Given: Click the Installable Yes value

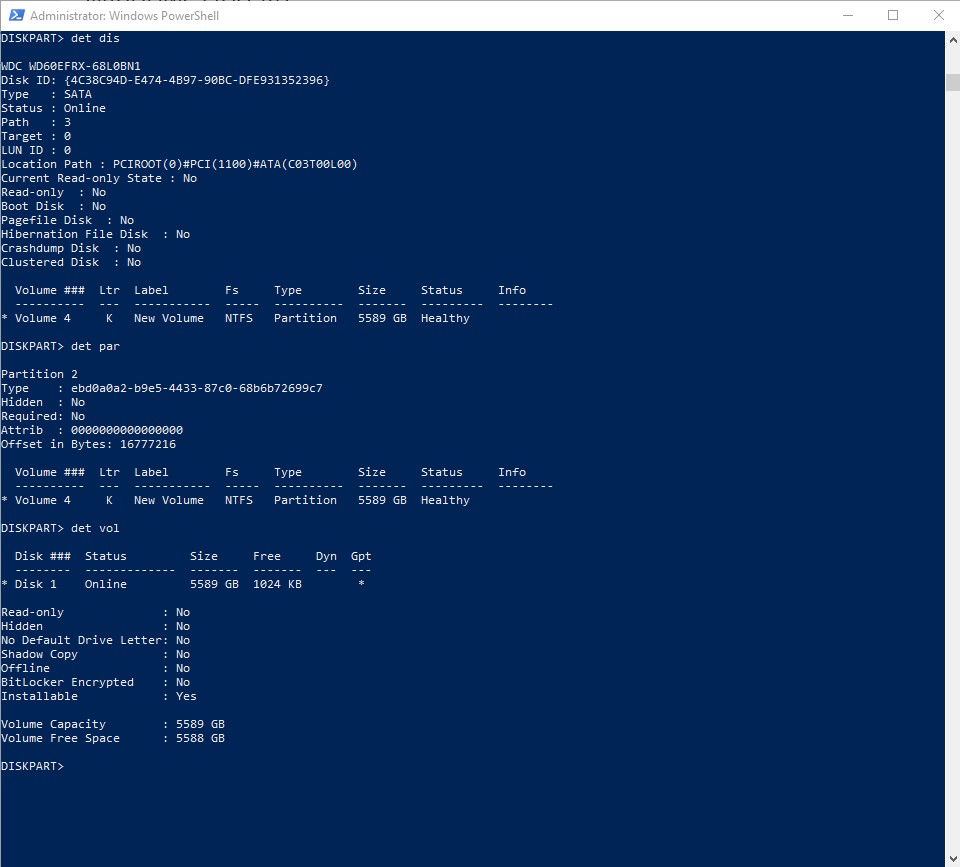Looking at the screenshot, I should point(186,696).
